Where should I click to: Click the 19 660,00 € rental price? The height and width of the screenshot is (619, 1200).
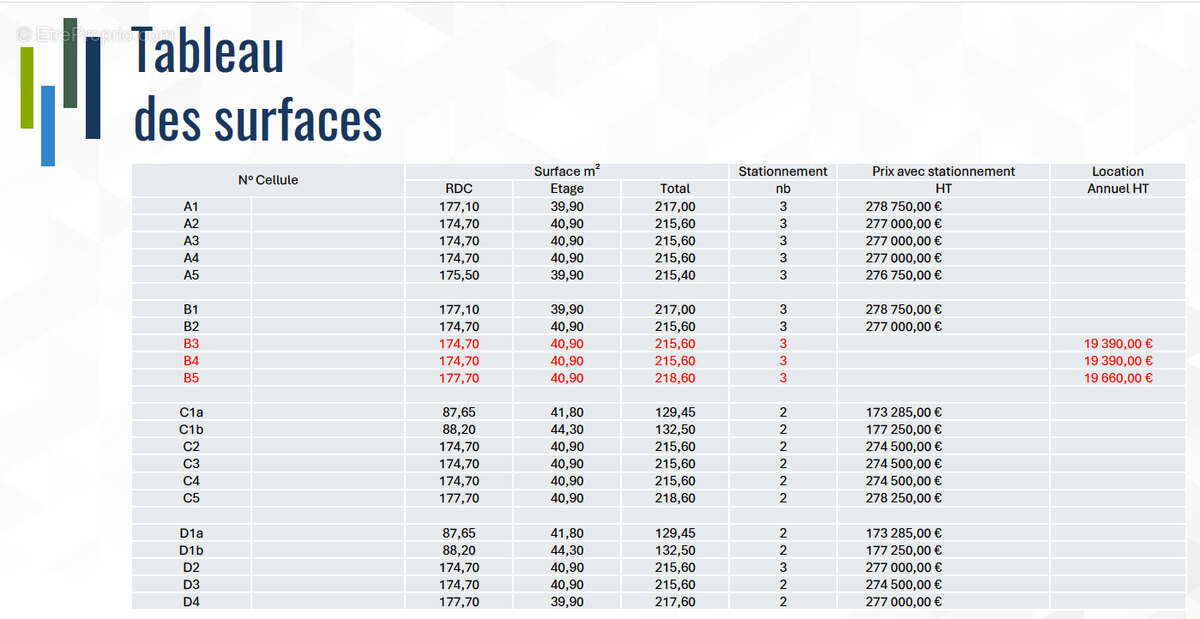coord(1118,378)
